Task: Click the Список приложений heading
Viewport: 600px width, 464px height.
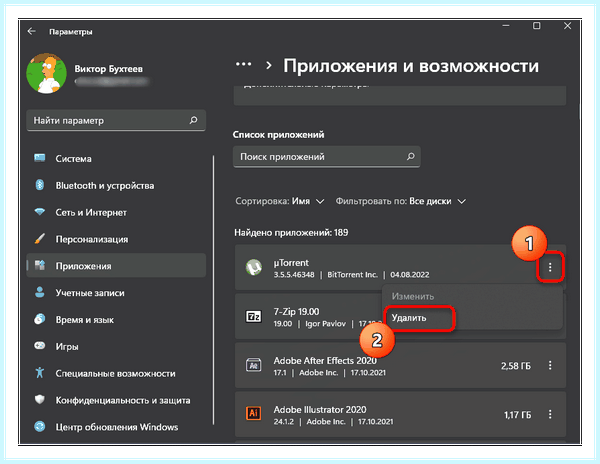Action: coord(279,135)
